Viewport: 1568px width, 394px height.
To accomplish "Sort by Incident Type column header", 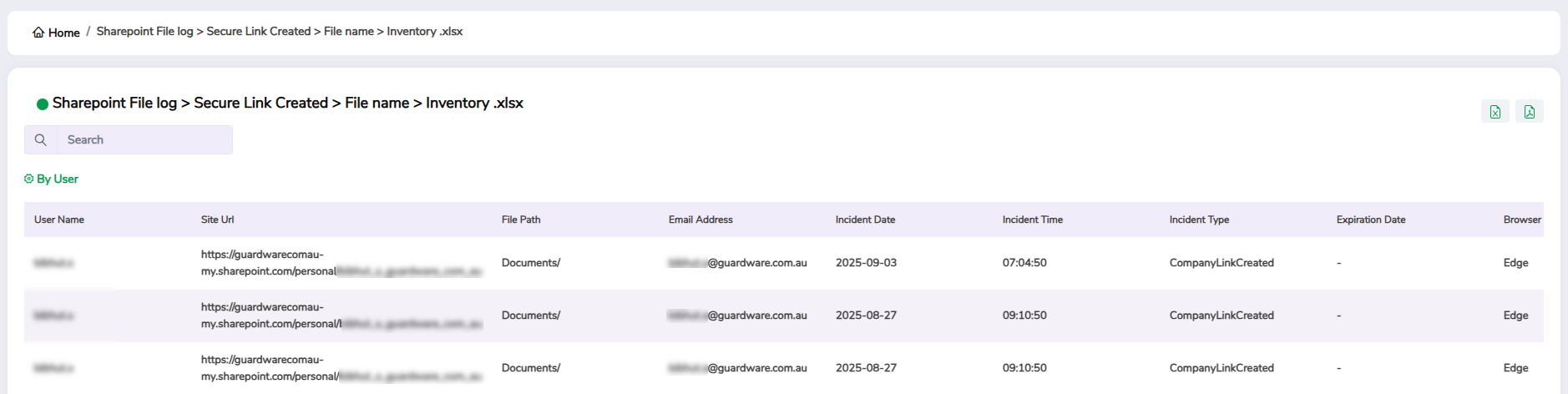I will [x=1199, y=220].
